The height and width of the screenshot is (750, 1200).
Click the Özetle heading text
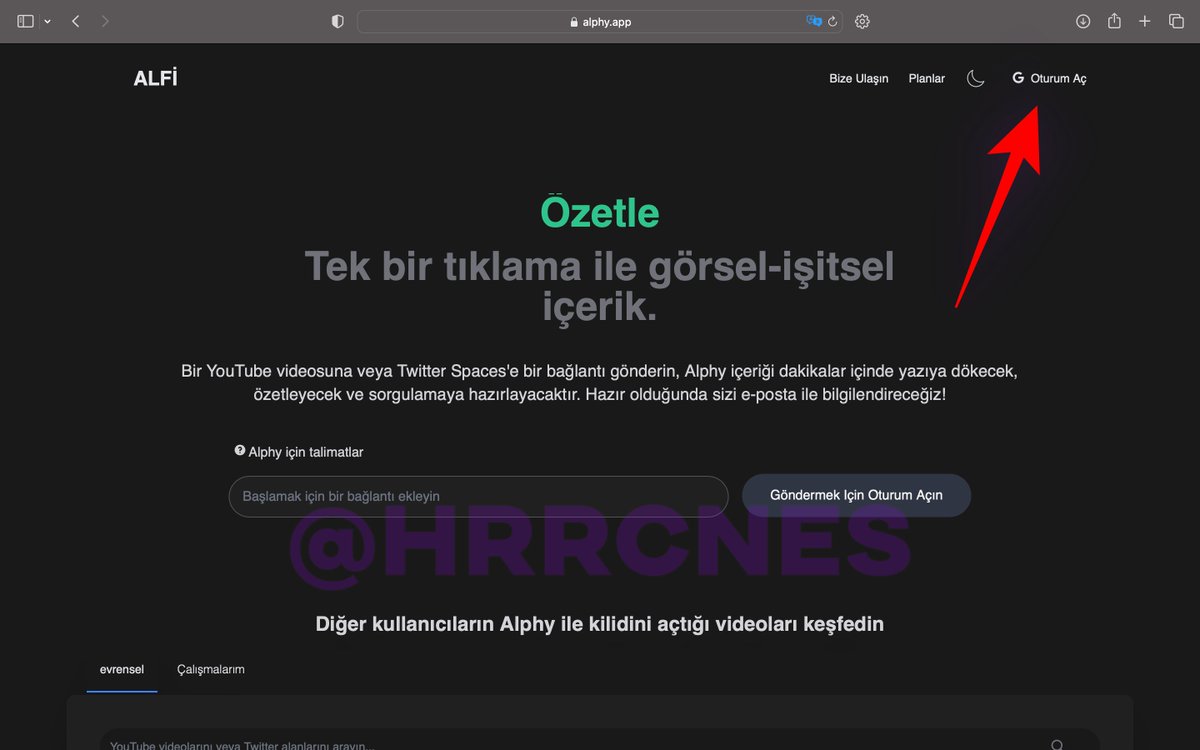pos(600,213)
